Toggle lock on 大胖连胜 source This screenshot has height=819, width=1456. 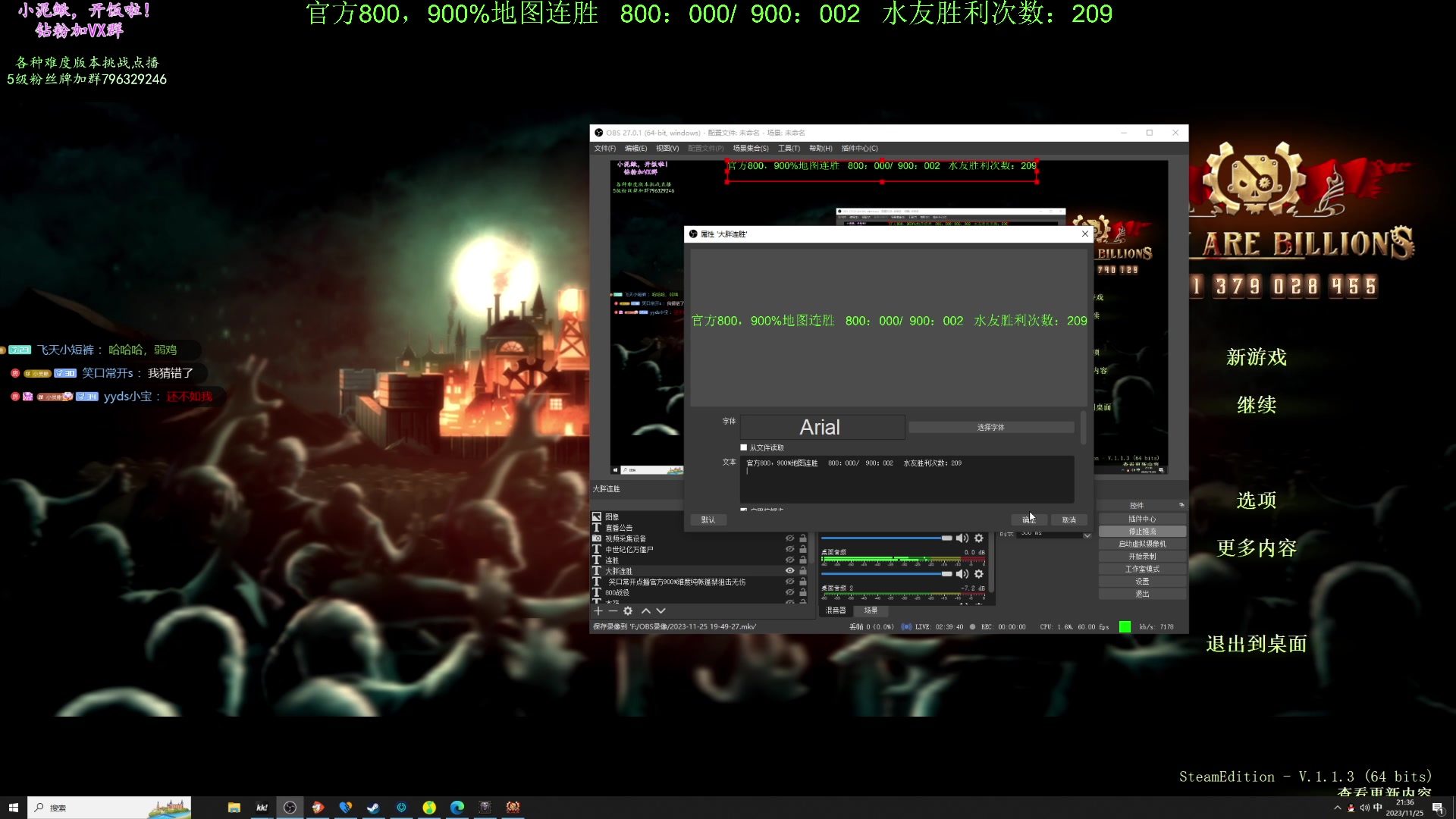[x=802, y=571]
